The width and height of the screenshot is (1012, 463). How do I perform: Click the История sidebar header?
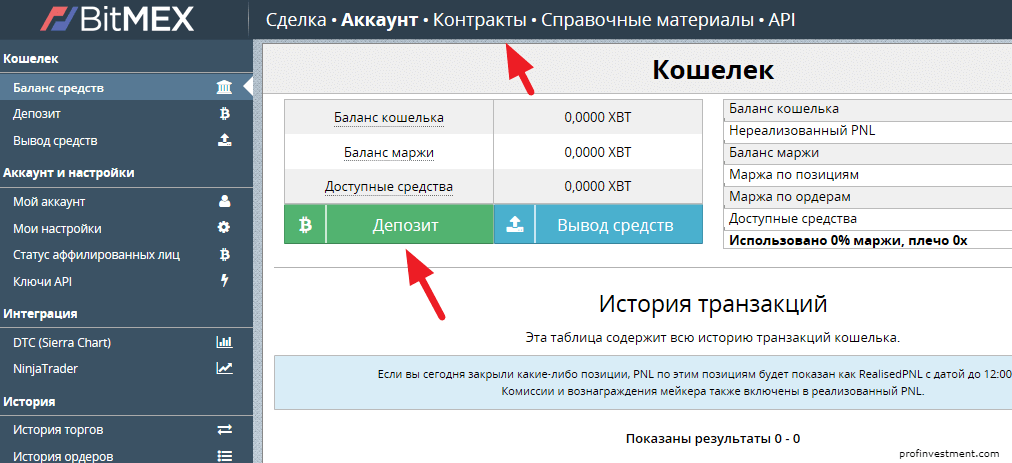pos(28,402)
